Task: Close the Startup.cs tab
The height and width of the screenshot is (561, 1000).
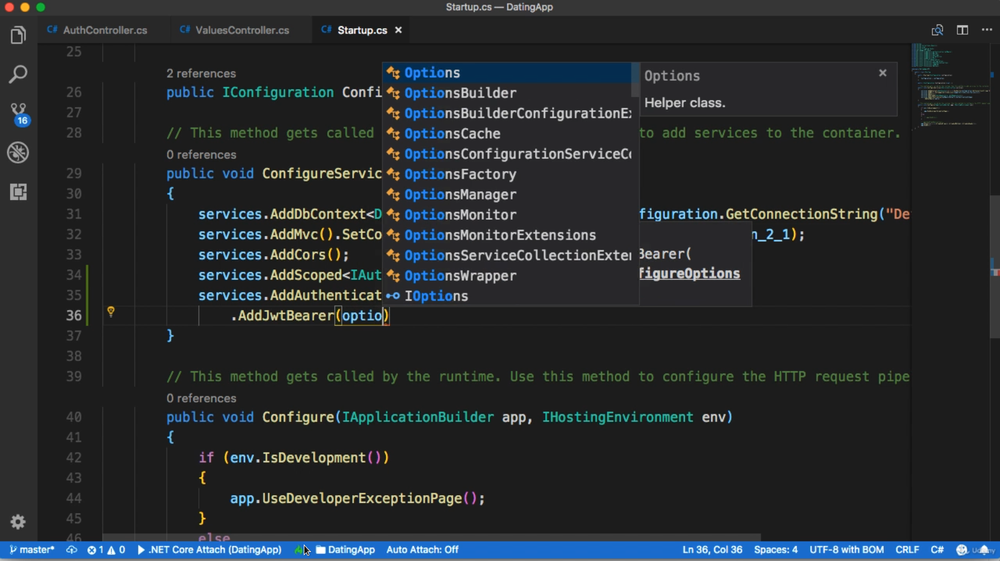Action: click(x=398, y=30)
